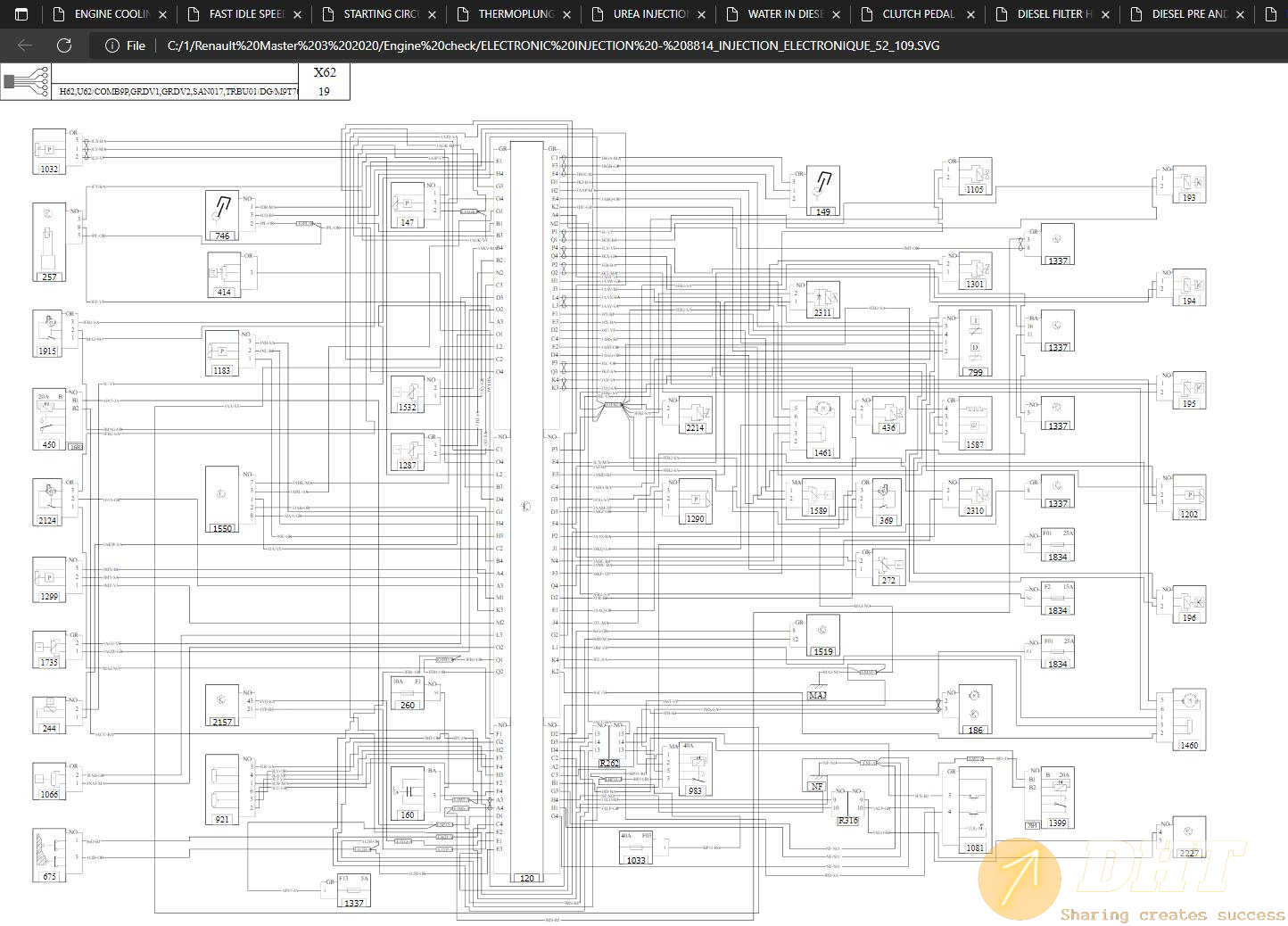
Task: Click relay label R262
Action: (x=609, y=764)
